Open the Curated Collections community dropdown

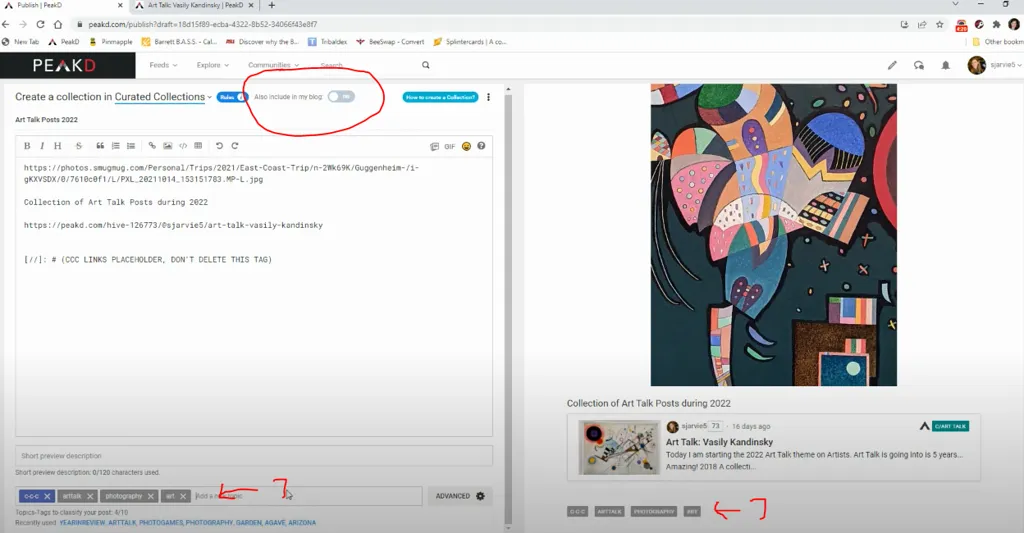click(x=163, y=97)
